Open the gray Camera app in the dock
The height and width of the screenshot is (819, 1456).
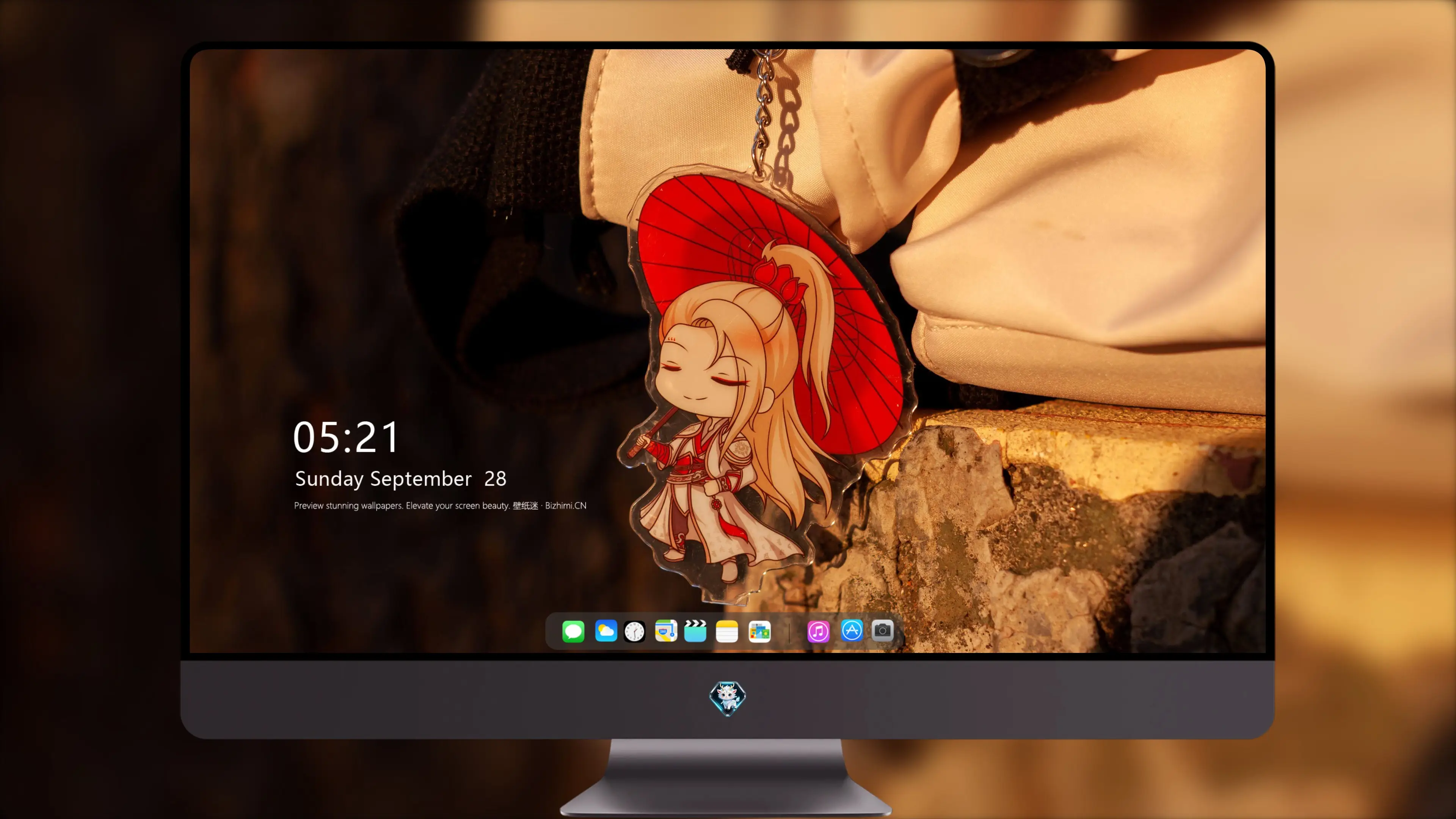point(882,630)
